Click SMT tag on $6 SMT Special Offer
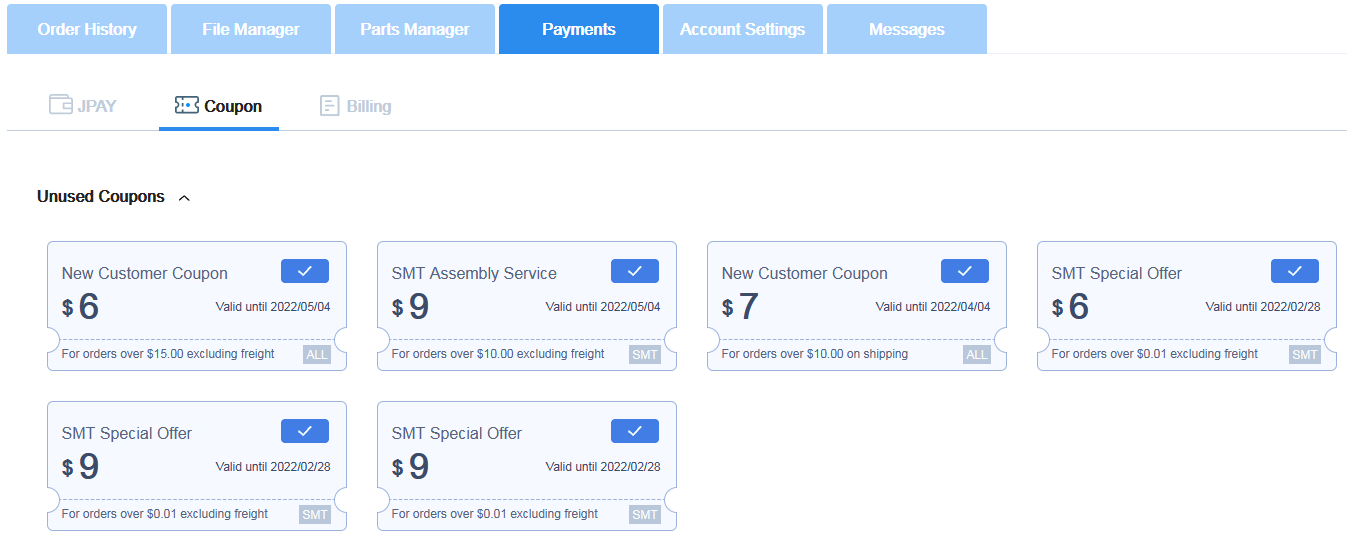This screenshot has width=1347, height=538. pyautogui.click(x=1305, y=354)
